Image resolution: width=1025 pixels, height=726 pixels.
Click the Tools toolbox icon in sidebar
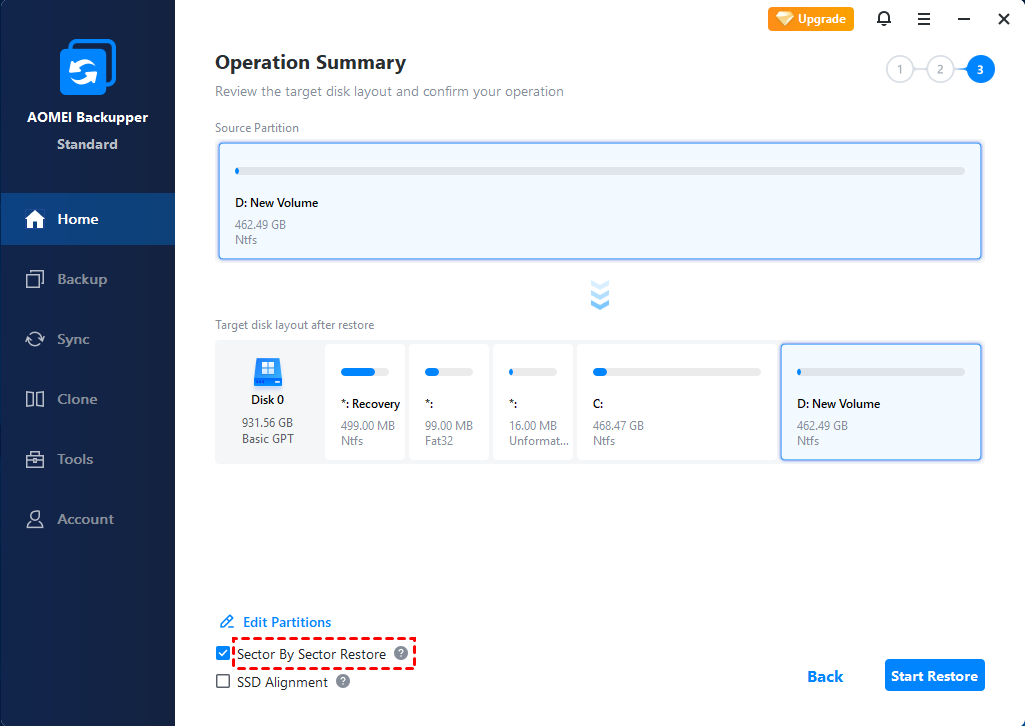point(35,459)
